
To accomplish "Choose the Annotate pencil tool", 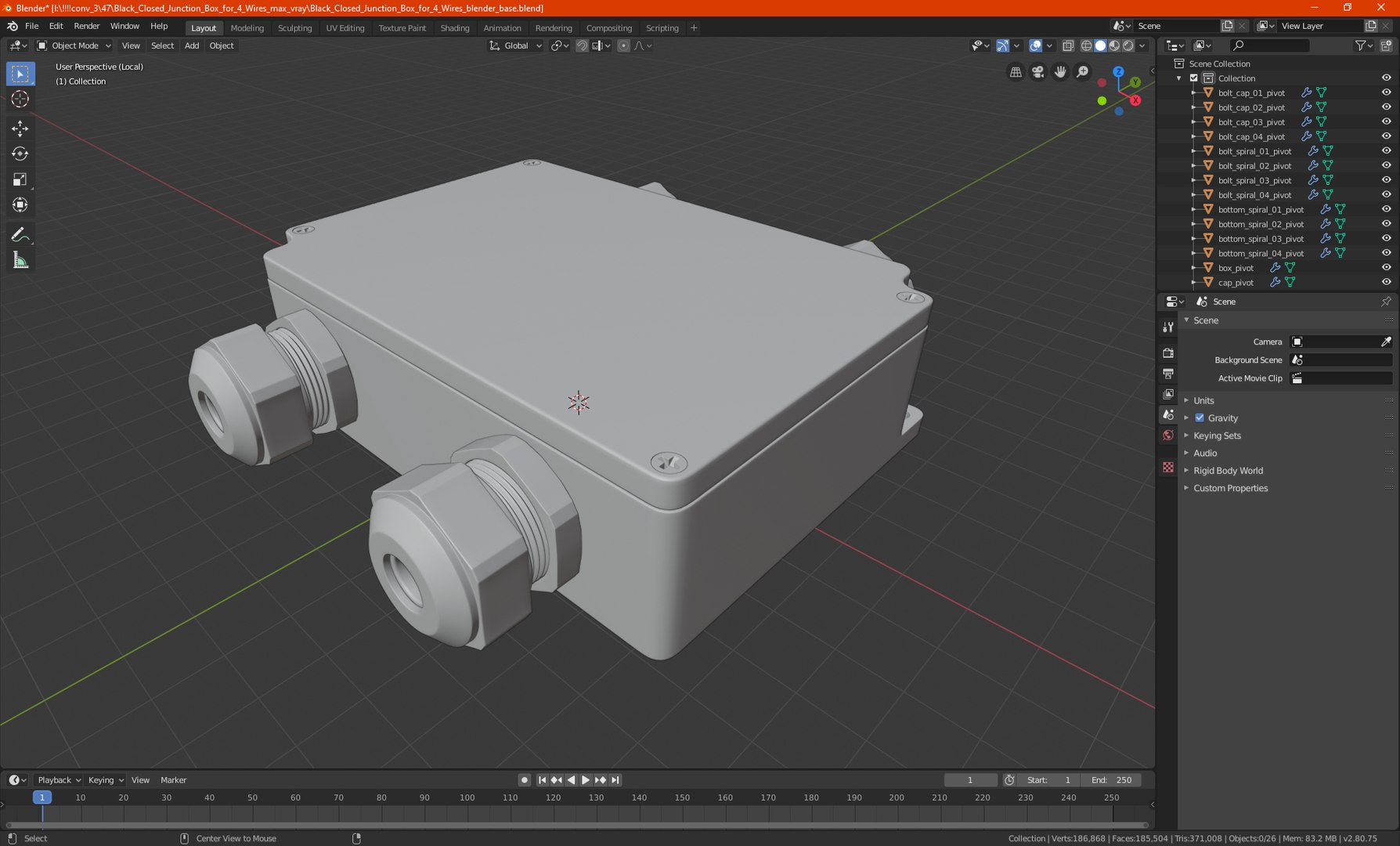I will point(20,235).
